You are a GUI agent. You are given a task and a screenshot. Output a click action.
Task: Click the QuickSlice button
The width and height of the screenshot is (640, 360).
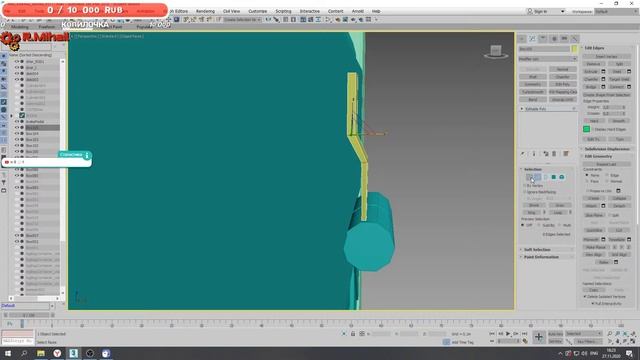[594, 231]
